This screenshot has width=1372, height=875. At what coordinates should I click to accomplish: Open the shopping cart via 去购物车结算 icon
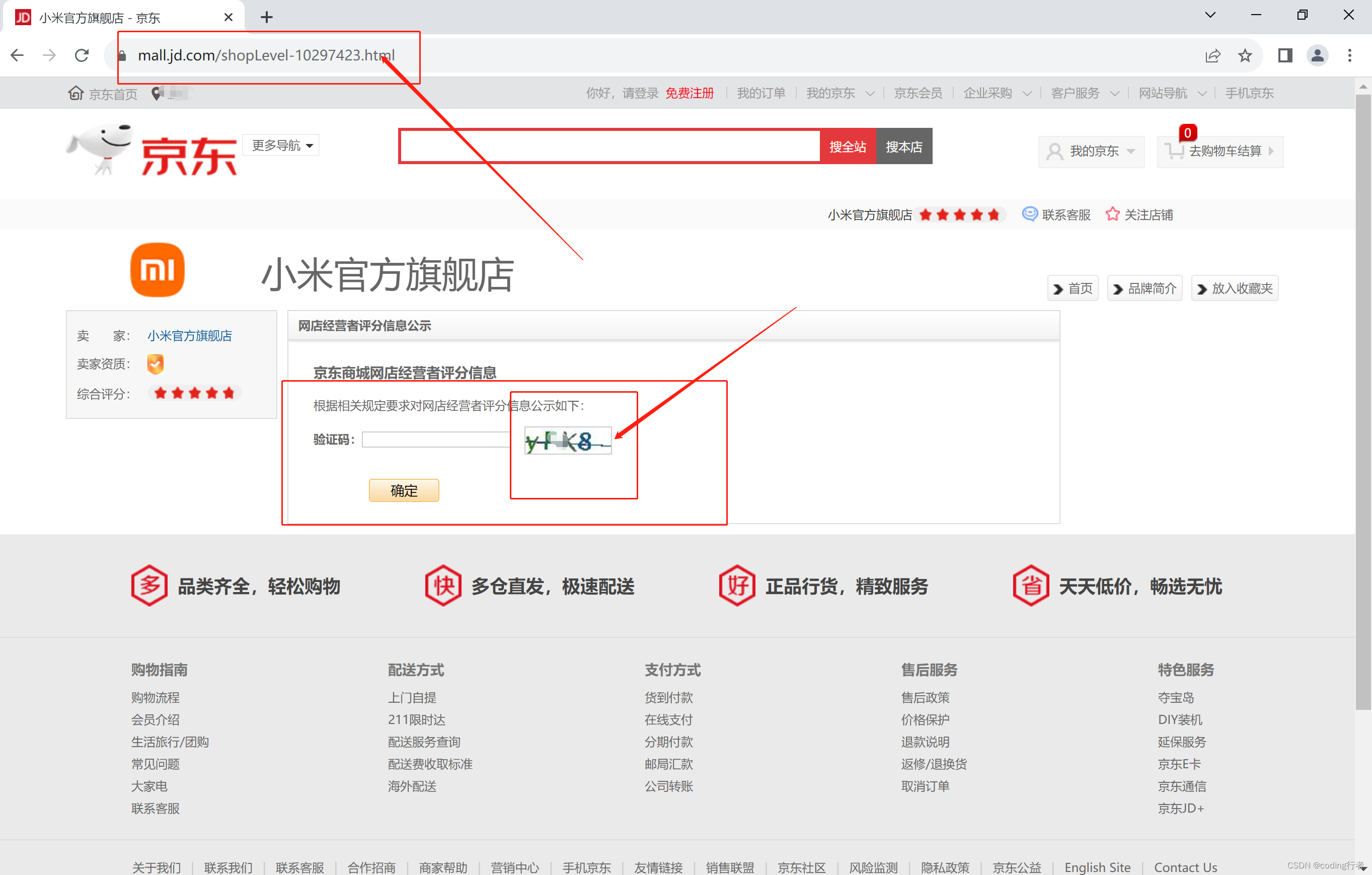(x=1175, y=151)
